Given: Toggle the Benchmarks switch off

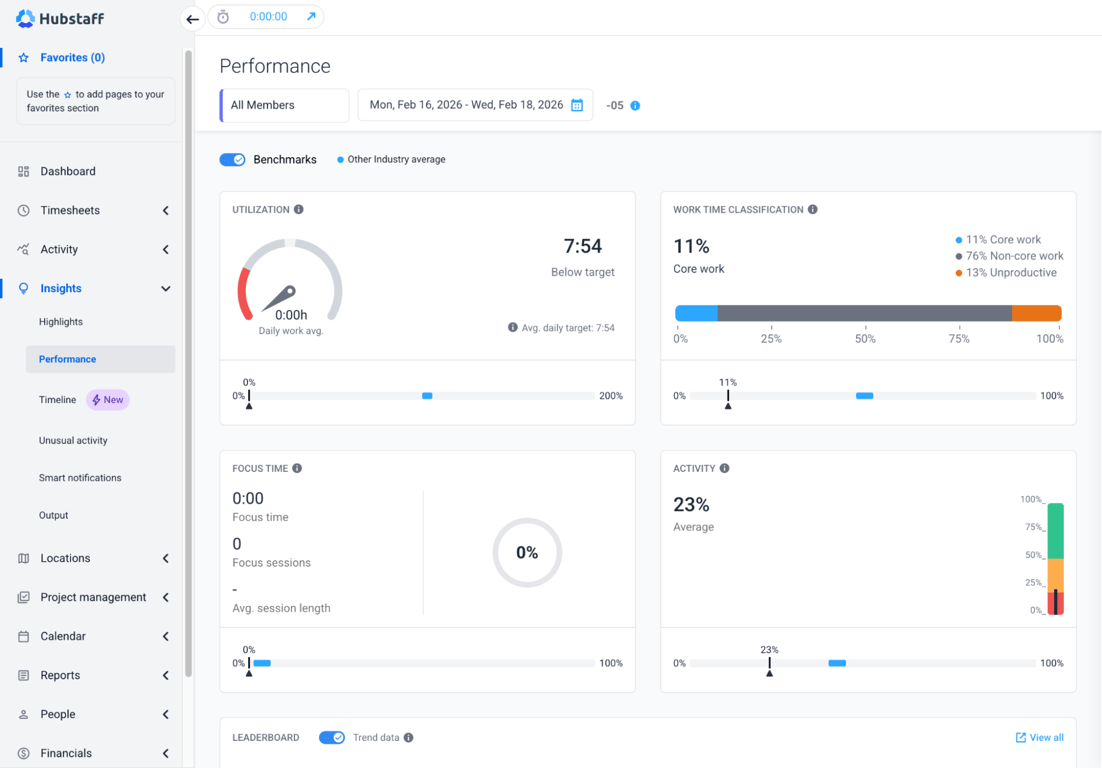Looking at the screenshot, I should [x=232, y=160].
